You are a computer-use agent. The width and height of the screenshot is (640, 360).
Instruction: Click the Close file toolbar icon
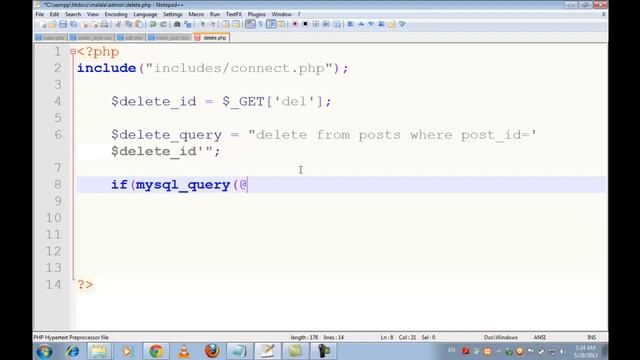85,24
